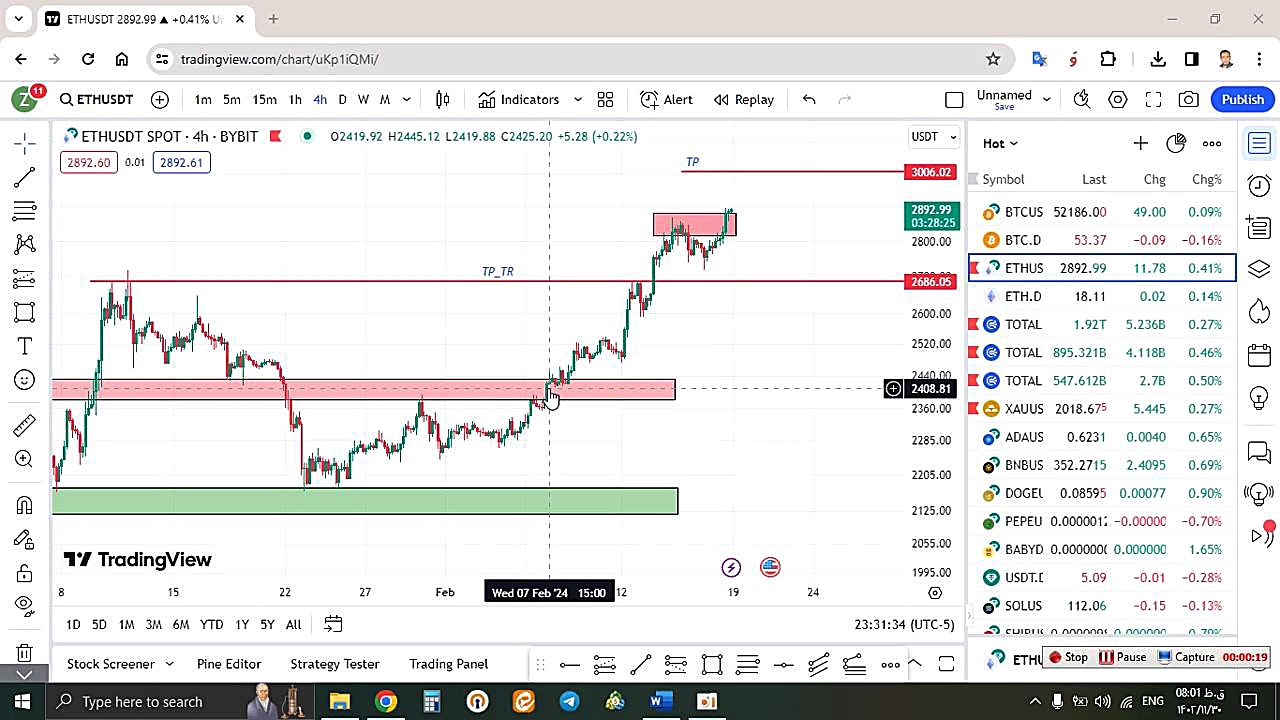Image resolution: width=1280 pixels, height=720 pixels.
Task: Open Telegram from the taskbar
Action: (569, 702)
